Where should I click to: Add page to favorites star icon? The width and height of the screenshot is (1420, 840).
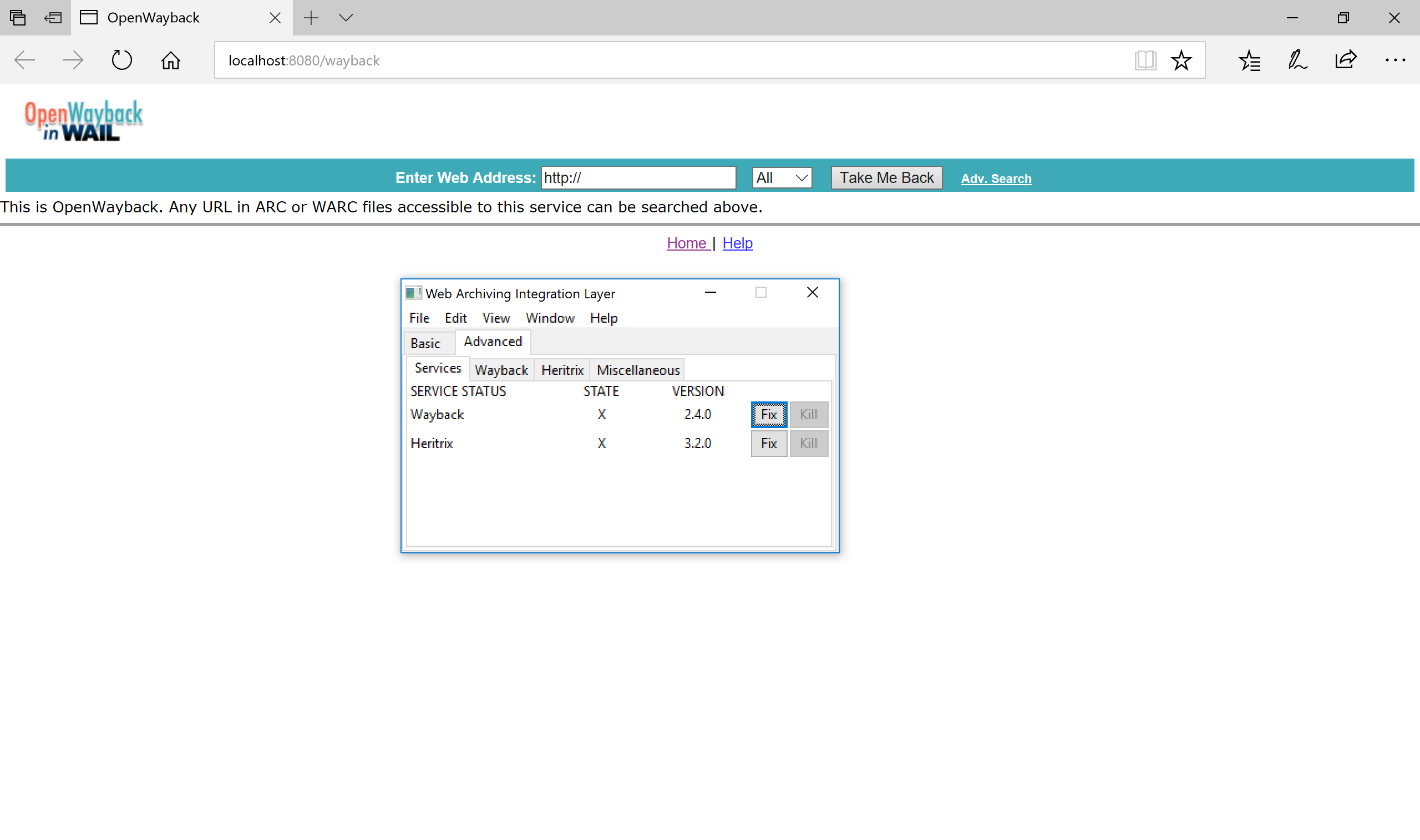[1181, 60]
